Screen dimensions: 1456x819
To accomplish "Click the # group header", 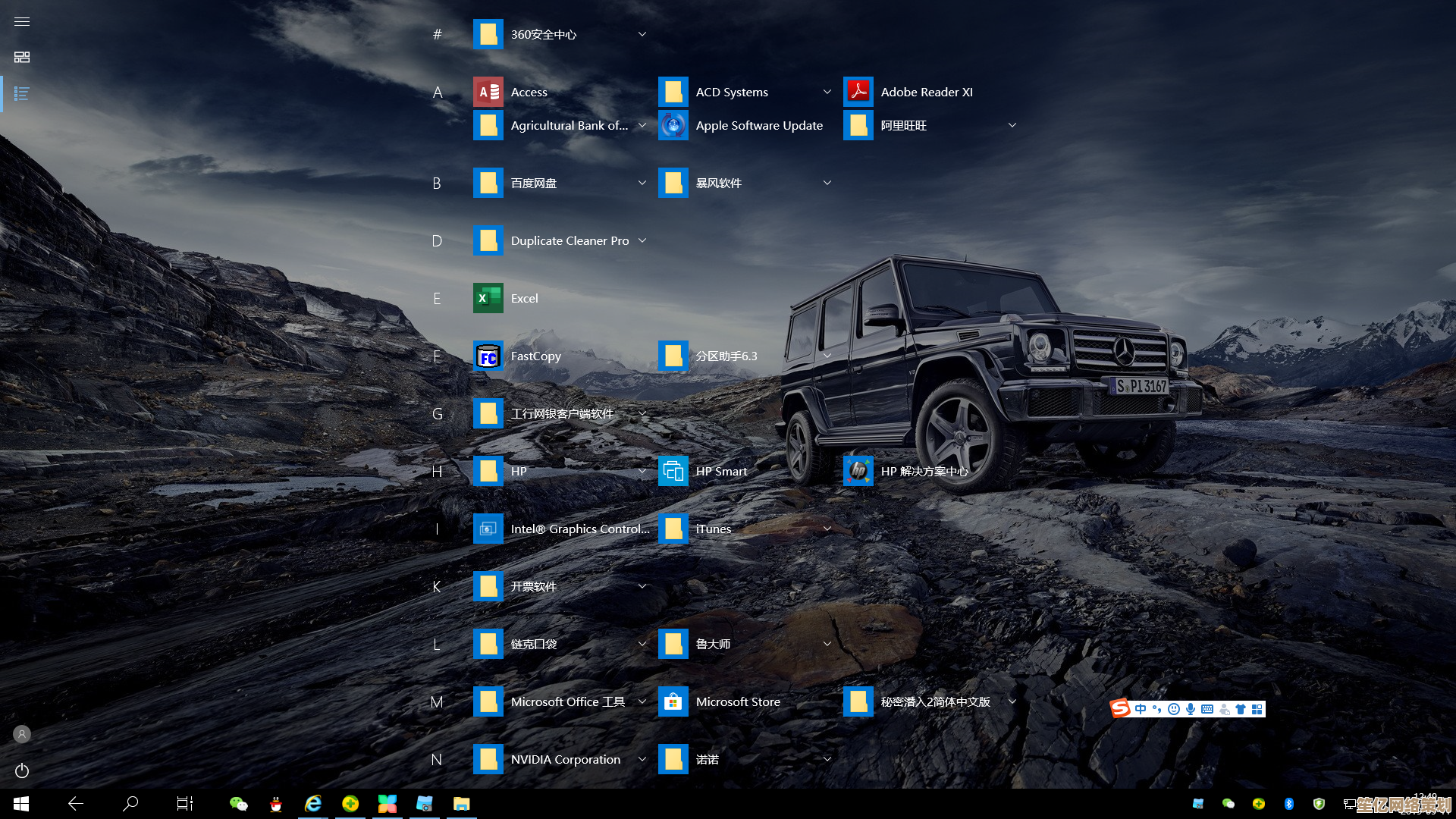I will [x=437, y=34].
